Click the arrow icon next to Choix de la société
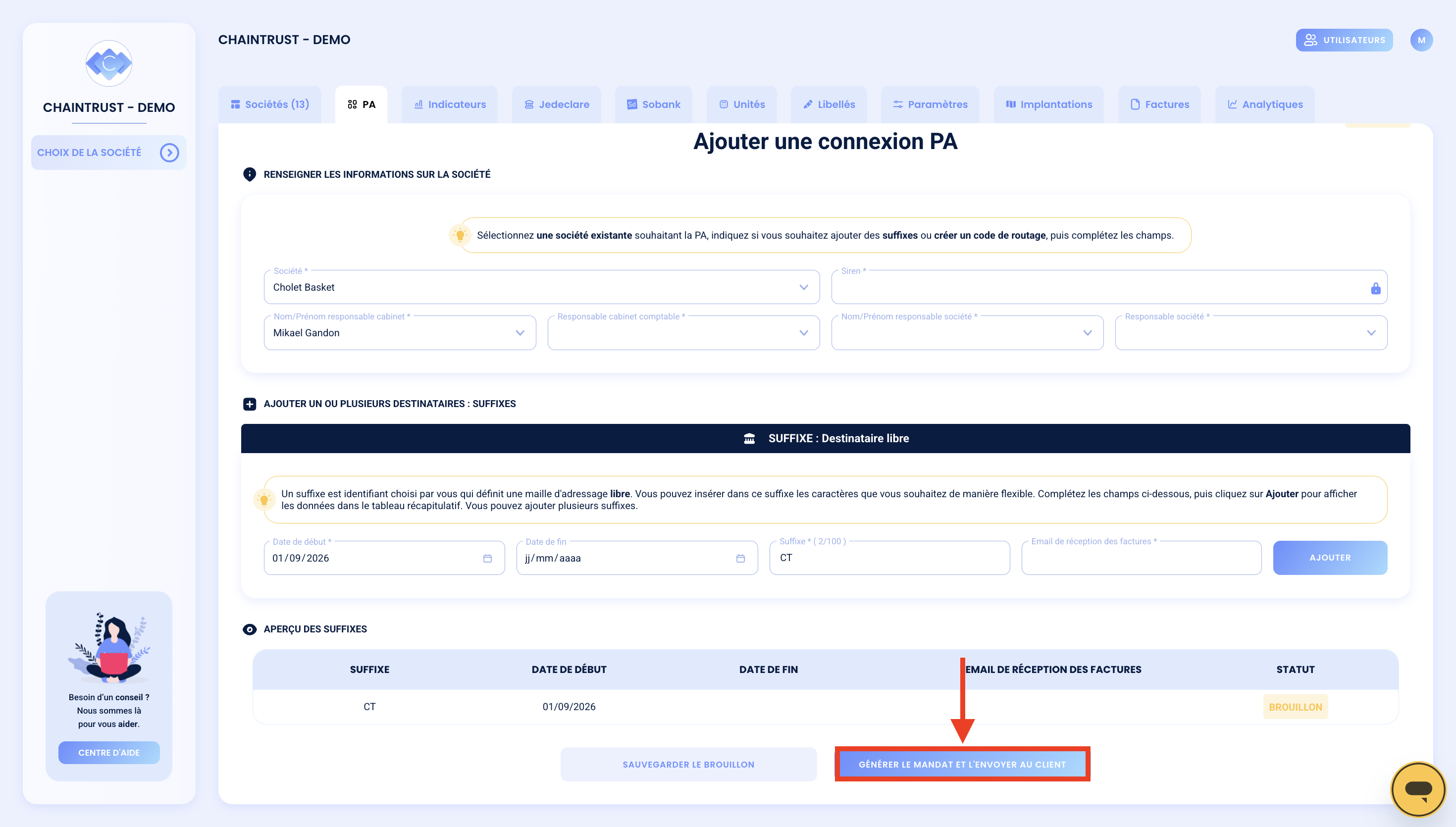The height and width of the screenshot is (827, 1456). [169, 152]
